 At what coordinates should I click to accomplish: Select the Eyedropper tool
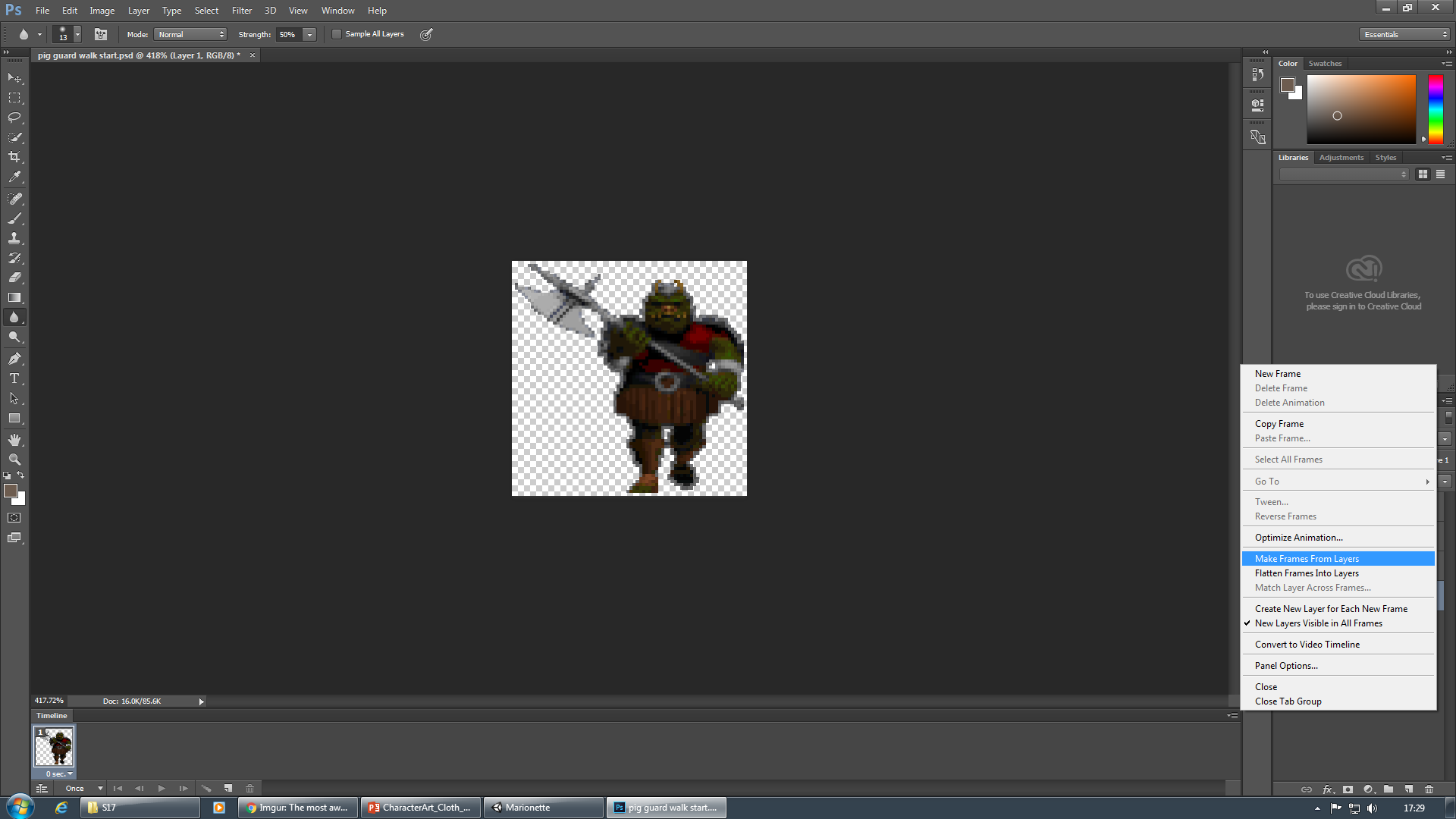pos(14,177)
